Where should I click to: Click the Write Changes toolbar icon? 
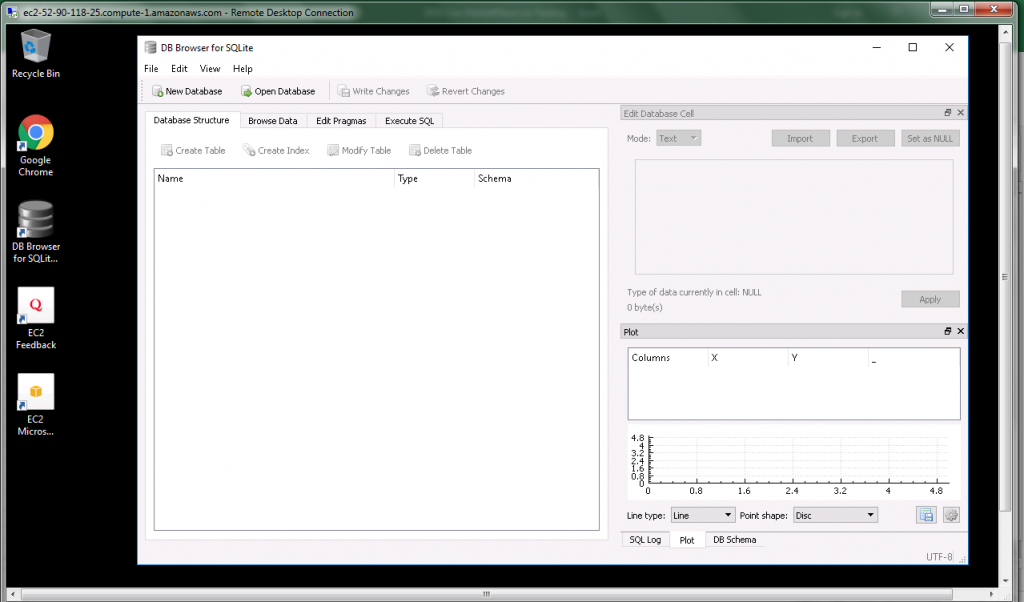374,91
